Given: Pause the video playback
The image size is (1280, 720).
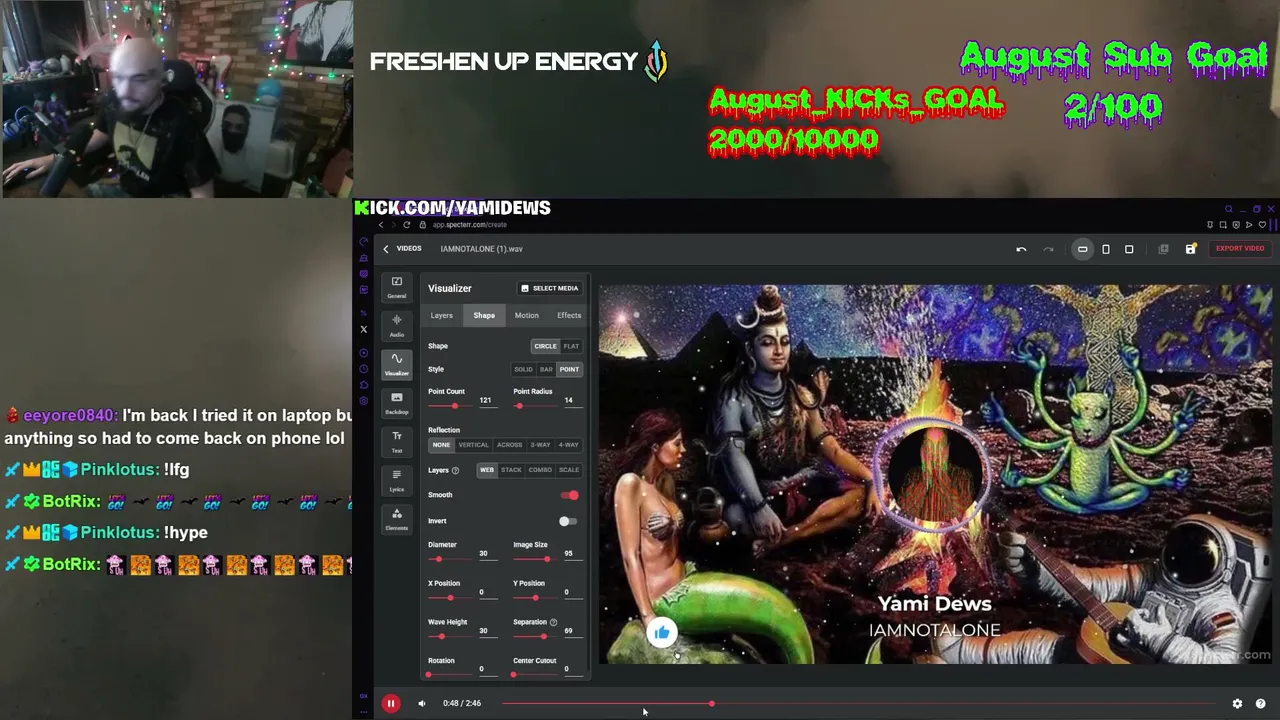Looking at the screenshot, I should tap(391, 704).
